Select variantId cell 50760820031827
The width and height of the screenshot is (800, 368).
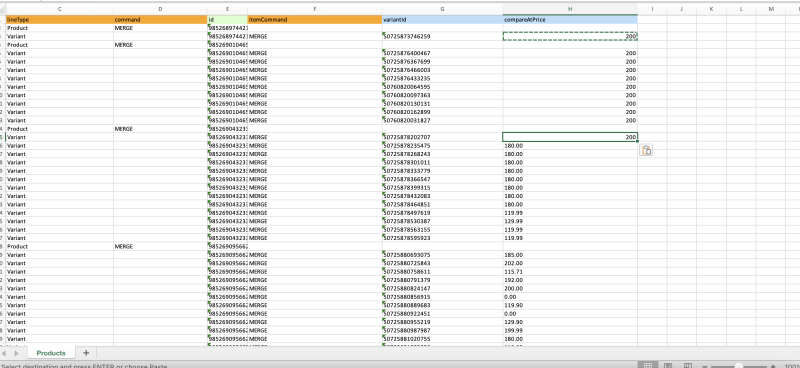442,120
